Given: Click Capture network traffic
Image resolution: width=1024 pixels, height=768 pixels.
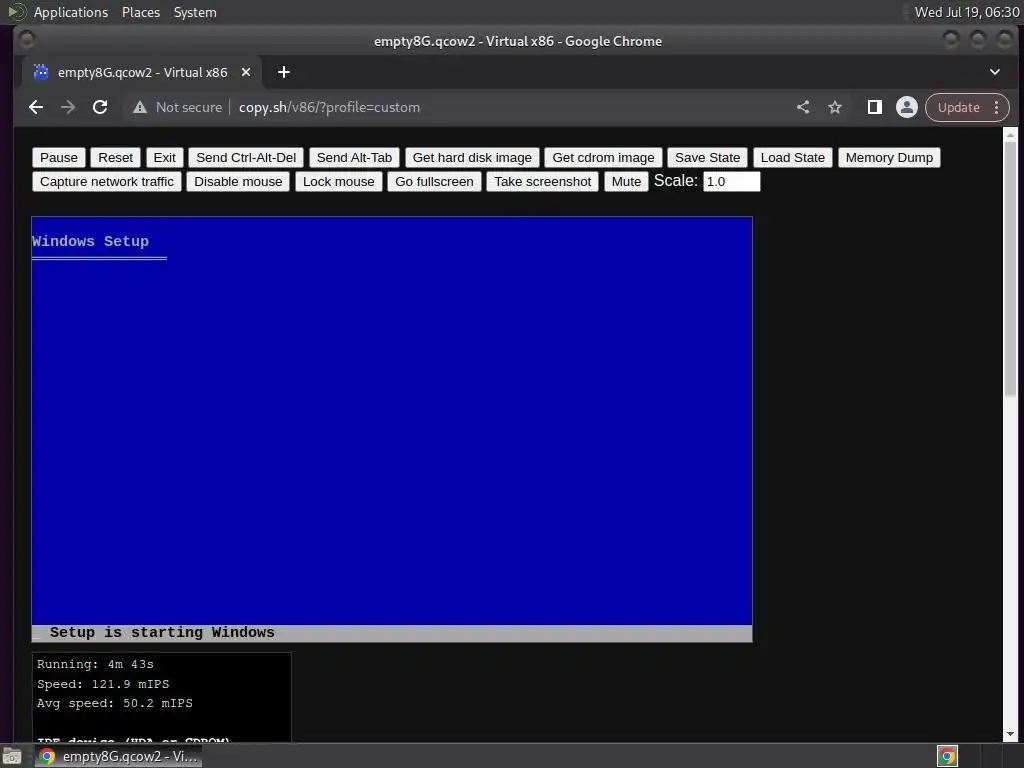Looking at the screenshot, I should pos(107,182).
